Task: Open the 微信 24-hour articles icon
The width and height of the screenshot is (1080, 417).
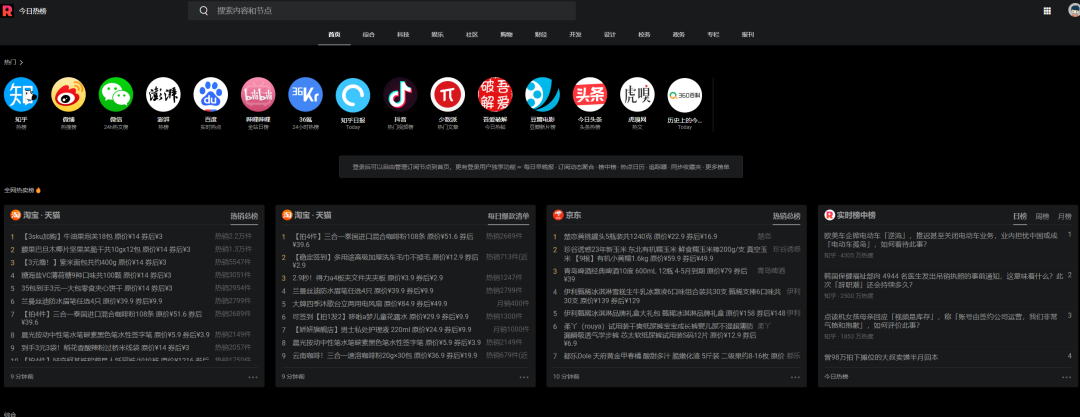Action: click(x=116, y=94)
